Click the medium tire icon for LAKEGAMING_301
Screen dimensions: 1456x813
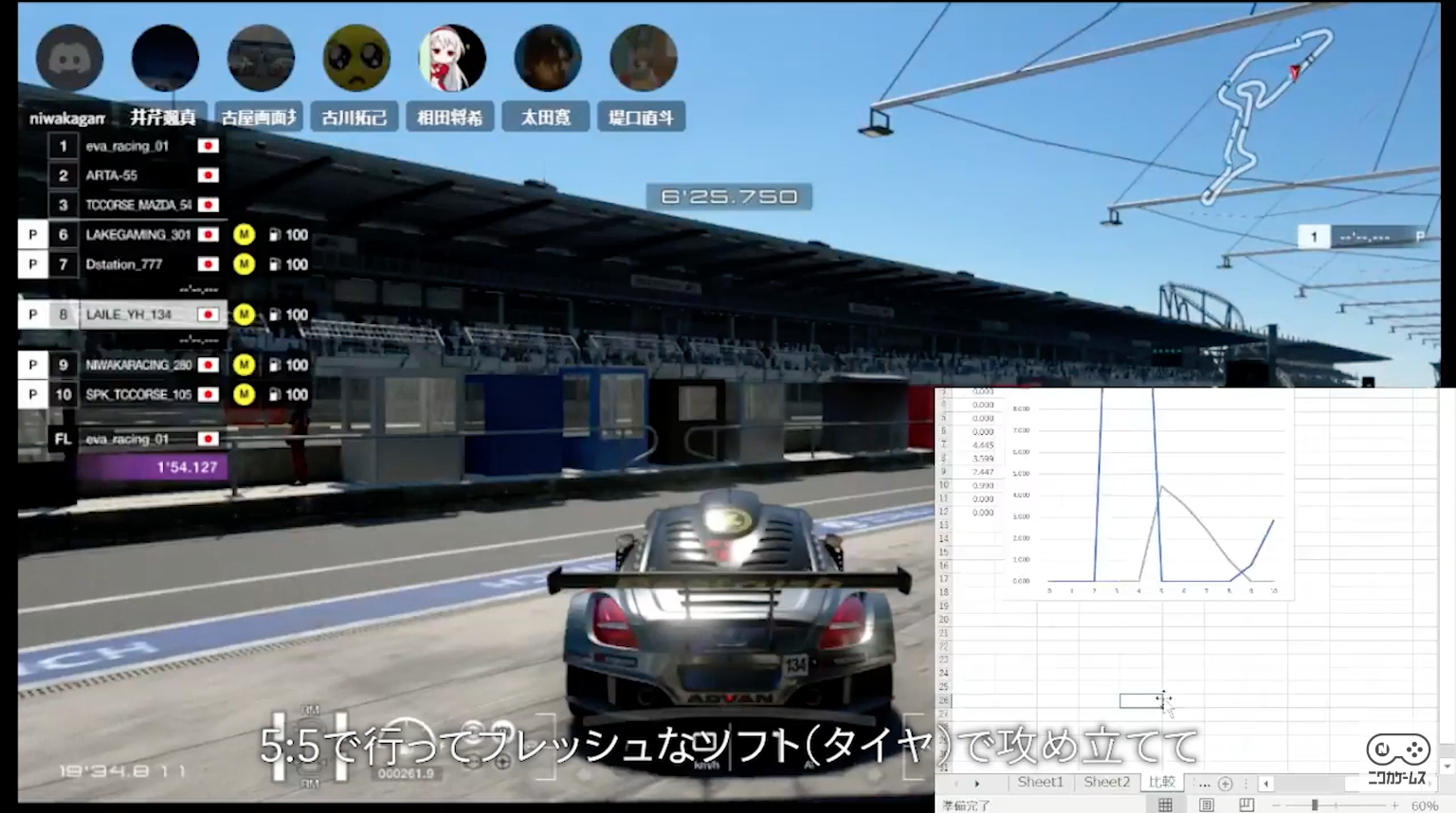coord(244,234)
